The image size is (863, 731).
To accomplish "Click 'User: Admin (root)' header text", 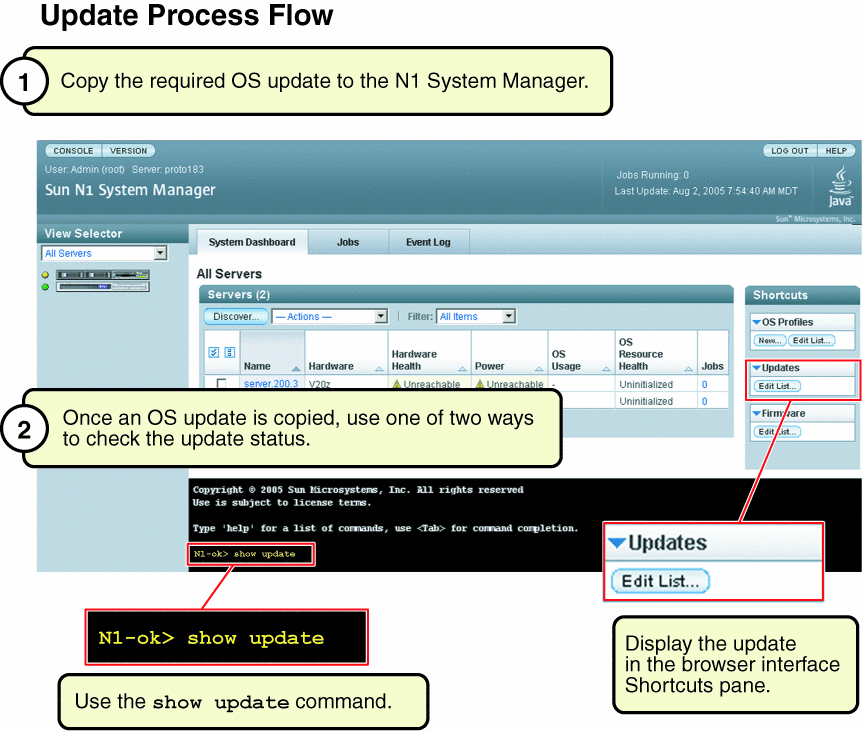I will [84, 170].
